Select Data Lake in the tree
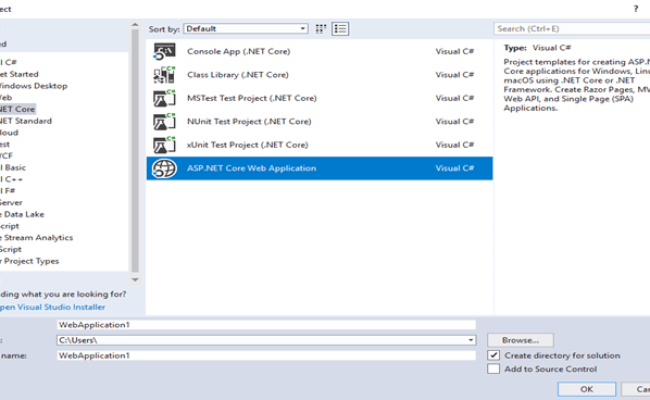Viewport: 650px width, 400px height. point(22,214)
